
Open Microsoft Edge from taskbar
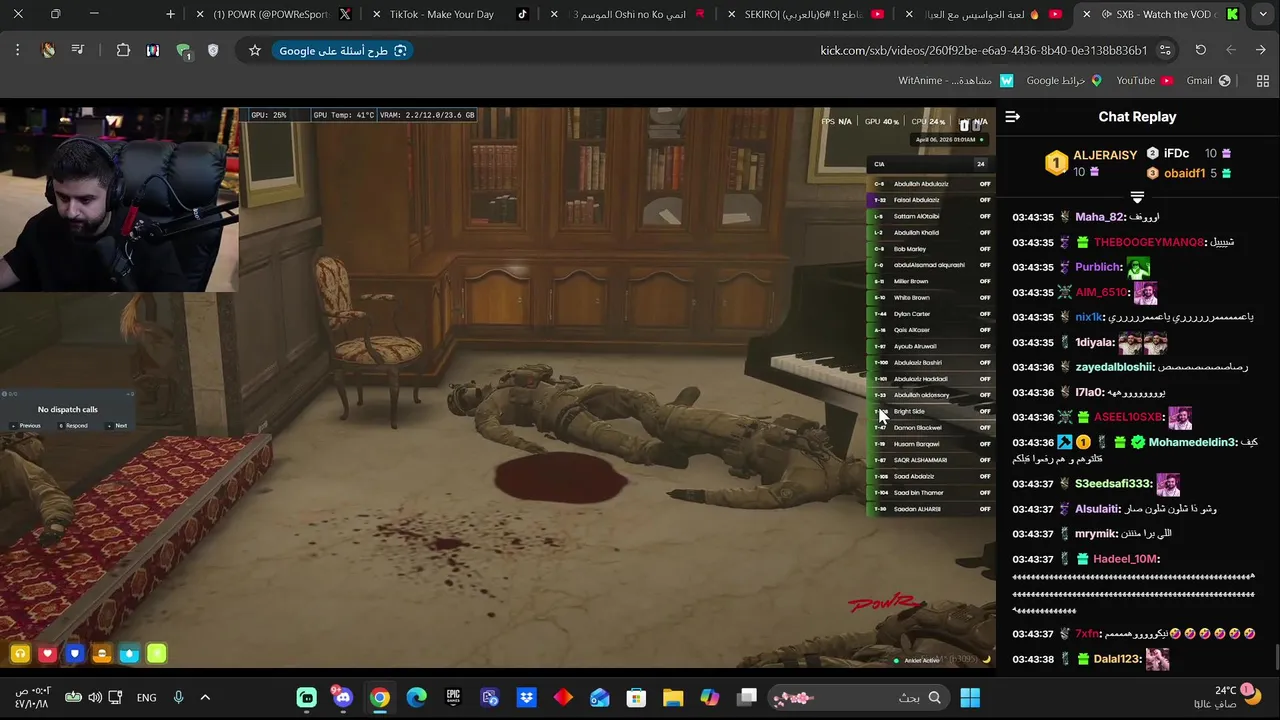[416, 697]
